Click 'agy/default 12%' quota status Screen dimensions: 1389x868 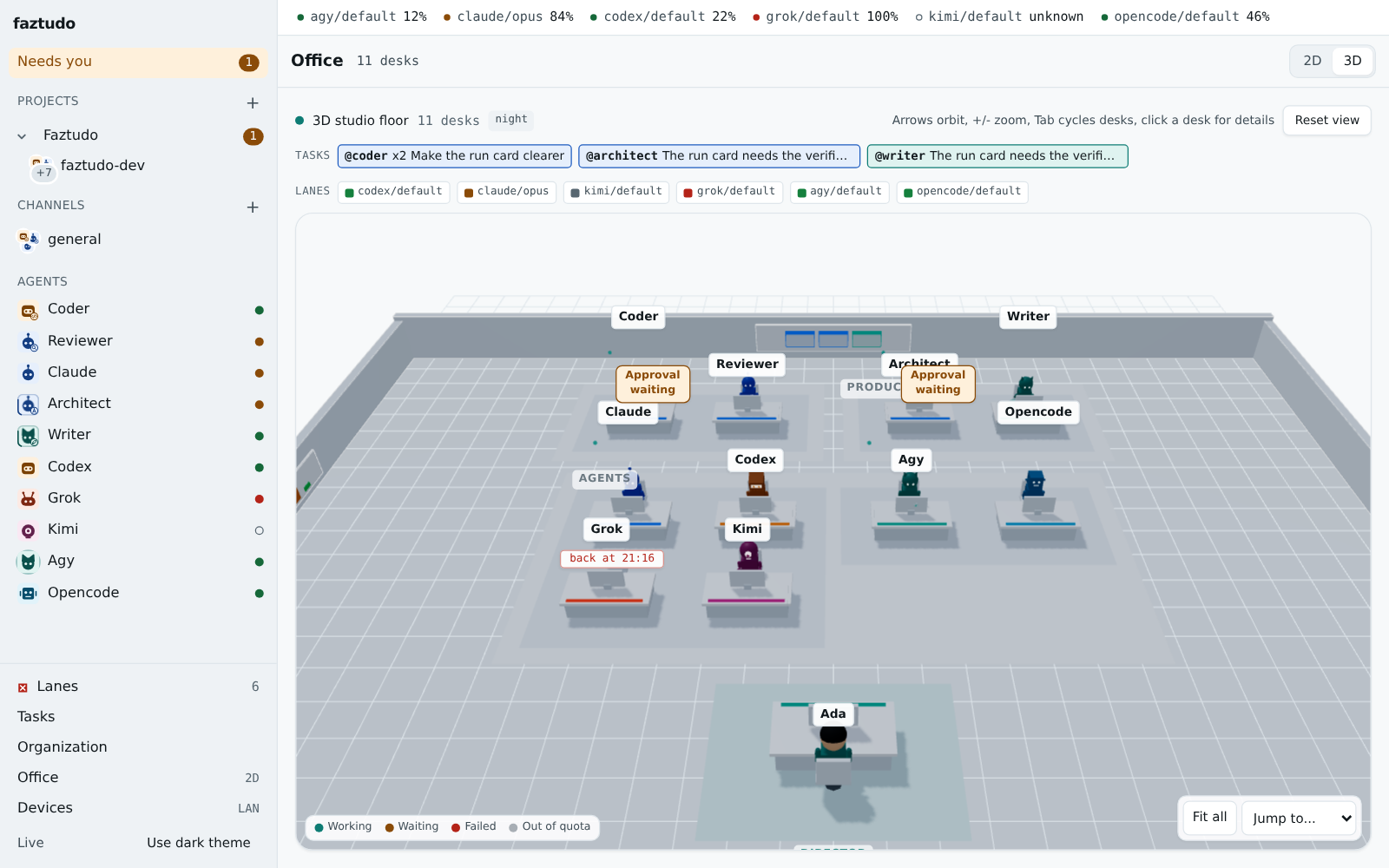coord(361,17)
